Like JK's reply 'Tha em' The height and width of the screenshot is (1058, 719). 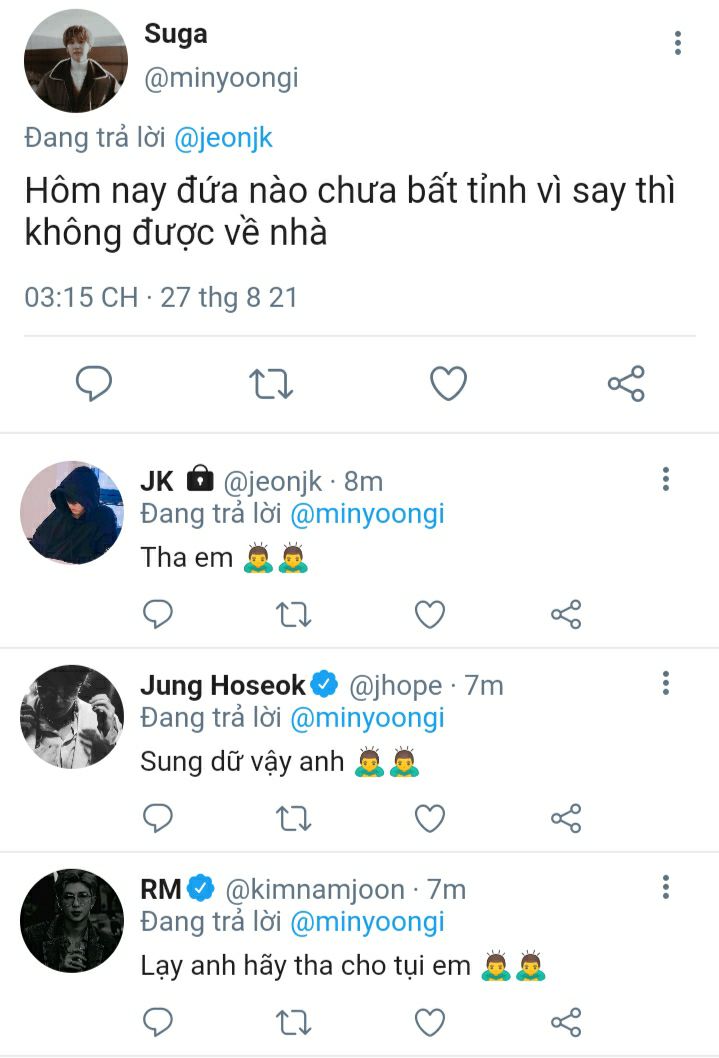point(430,614)
